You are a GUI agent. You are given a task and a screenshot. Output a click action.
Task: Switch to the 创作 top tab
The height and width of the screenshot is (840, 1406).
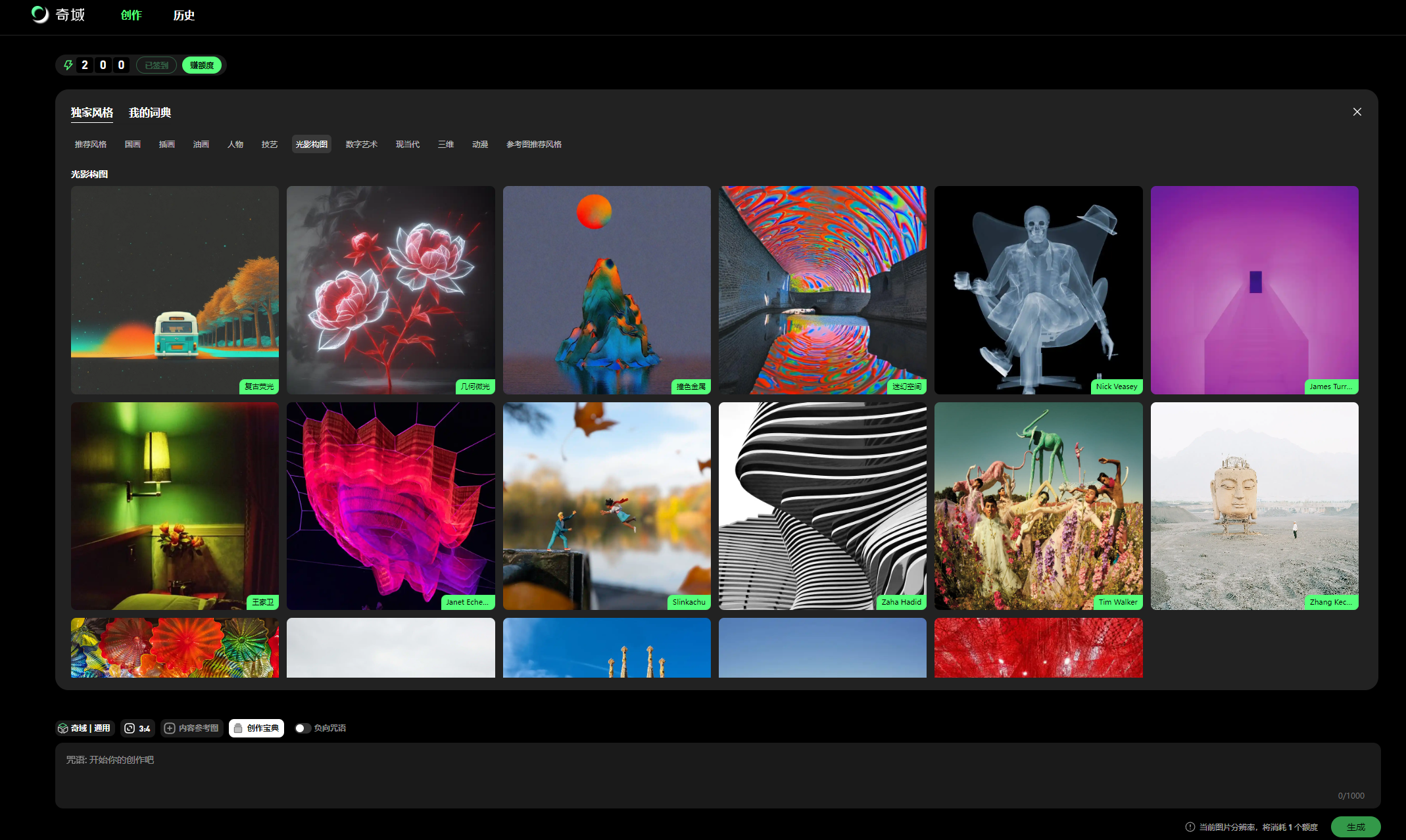(x=132, y=15)
